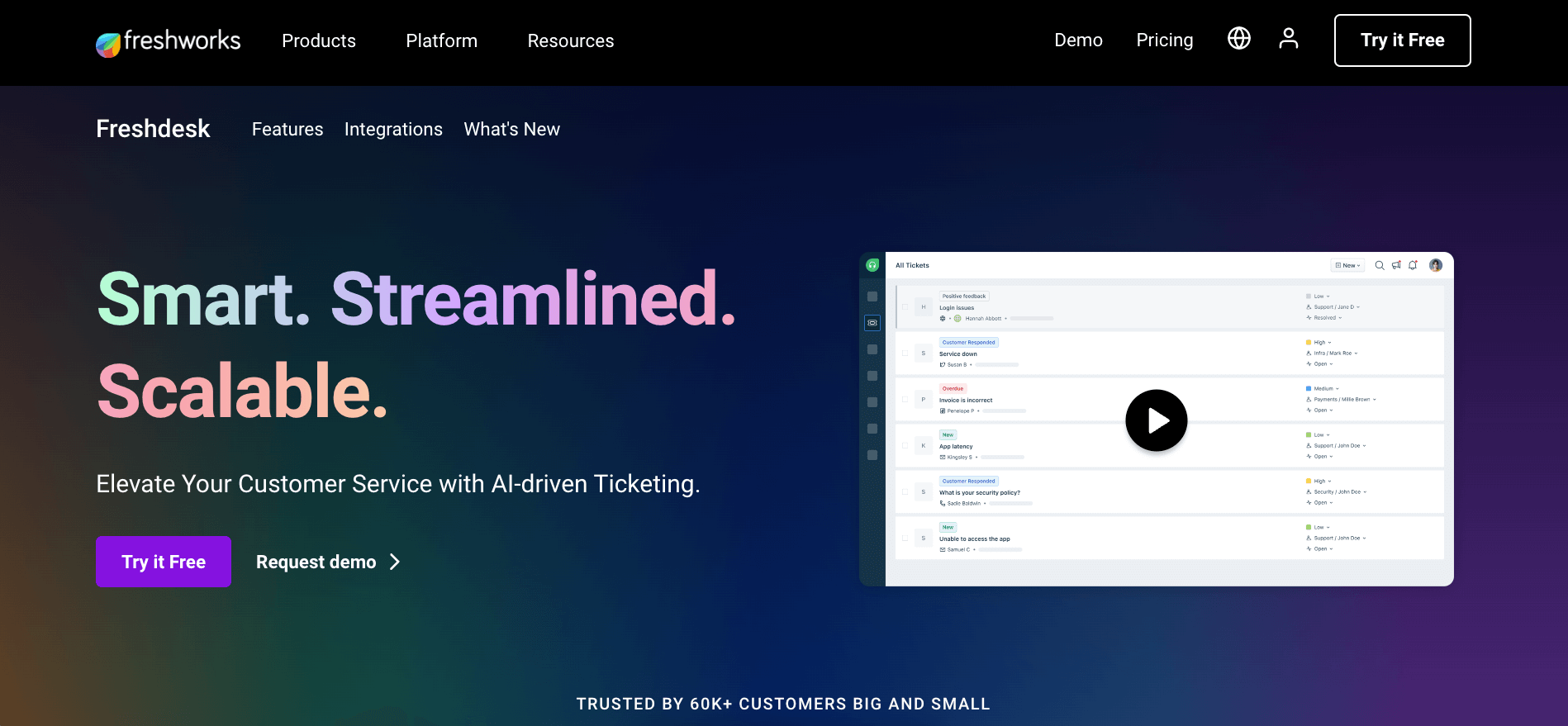Open the What's New tab
Screen dimensions: 1568x726
tap(512, 129)
